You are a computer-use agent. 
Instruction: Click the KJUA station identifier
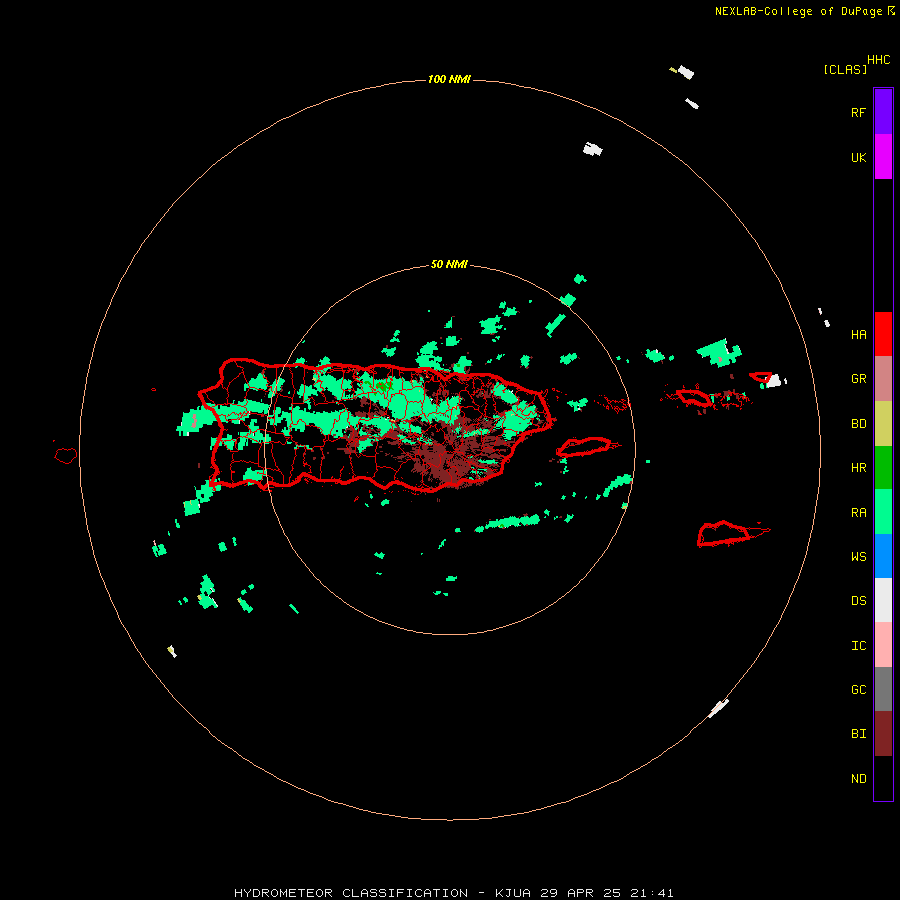click(513, 893)
